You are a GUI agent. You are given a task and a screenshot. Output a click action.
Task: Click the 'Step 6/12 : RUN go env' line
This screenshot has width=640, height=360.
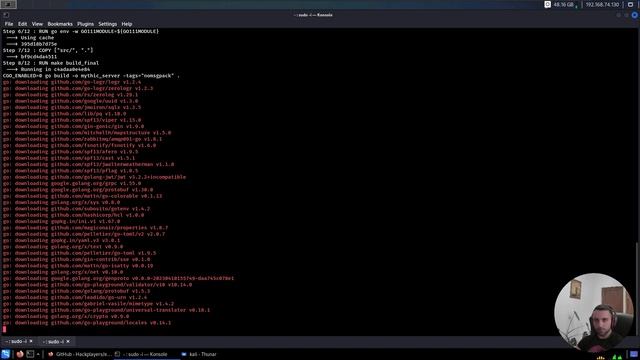click(x=81, y=31)
